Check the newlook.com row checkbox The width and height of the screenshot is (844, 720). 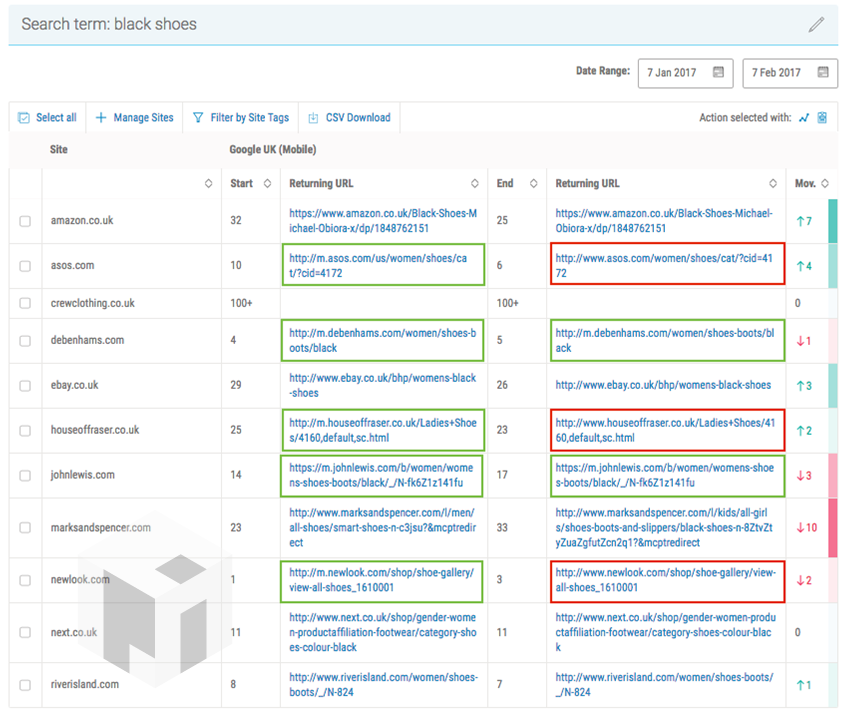click(x=25, y=580)
